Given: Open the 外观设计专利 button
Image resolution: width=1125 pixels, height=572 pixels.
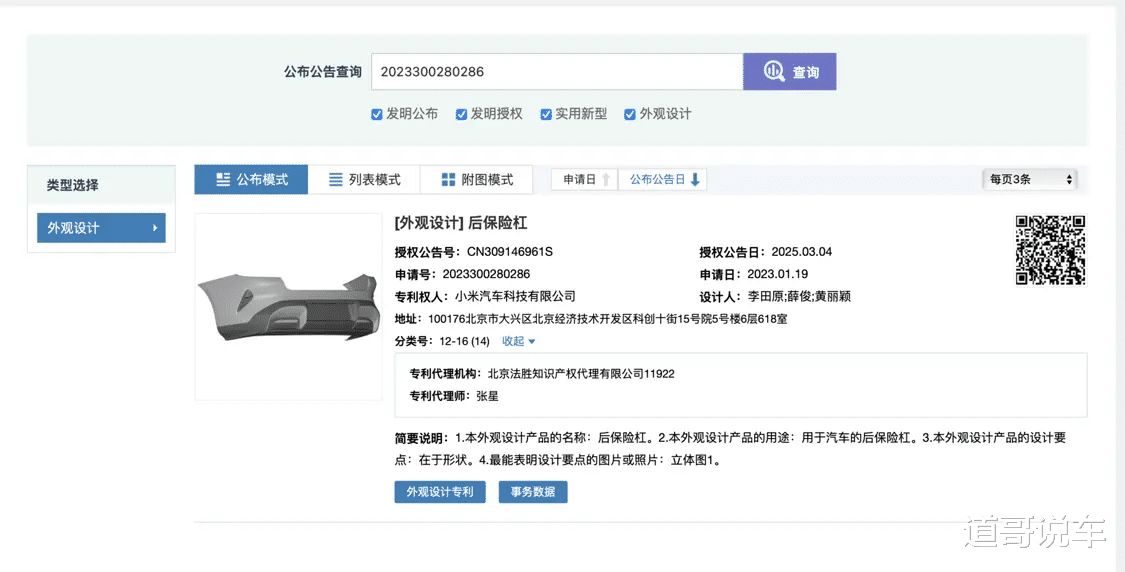Looking at the screenshot, I should tap(440, 492).
